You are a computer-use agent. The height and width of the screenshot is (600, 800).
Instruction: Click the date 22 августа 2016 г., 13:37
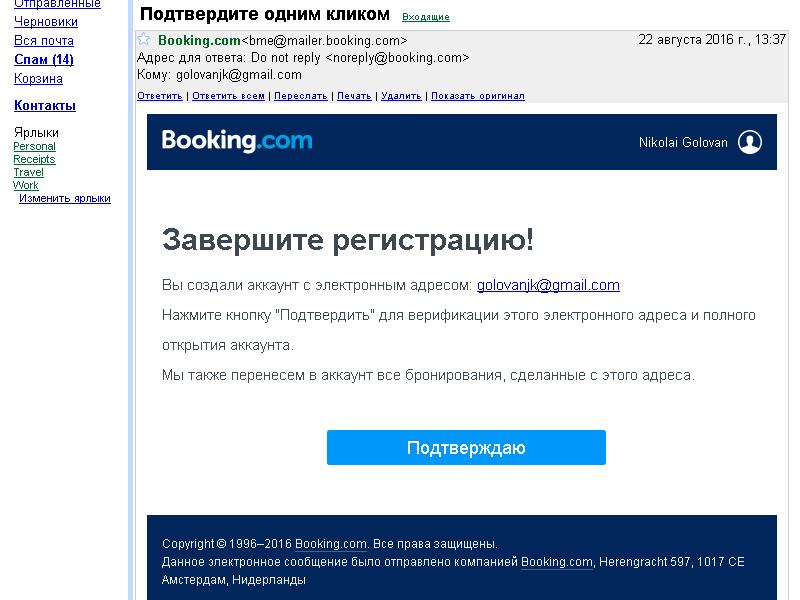[712, 39]
